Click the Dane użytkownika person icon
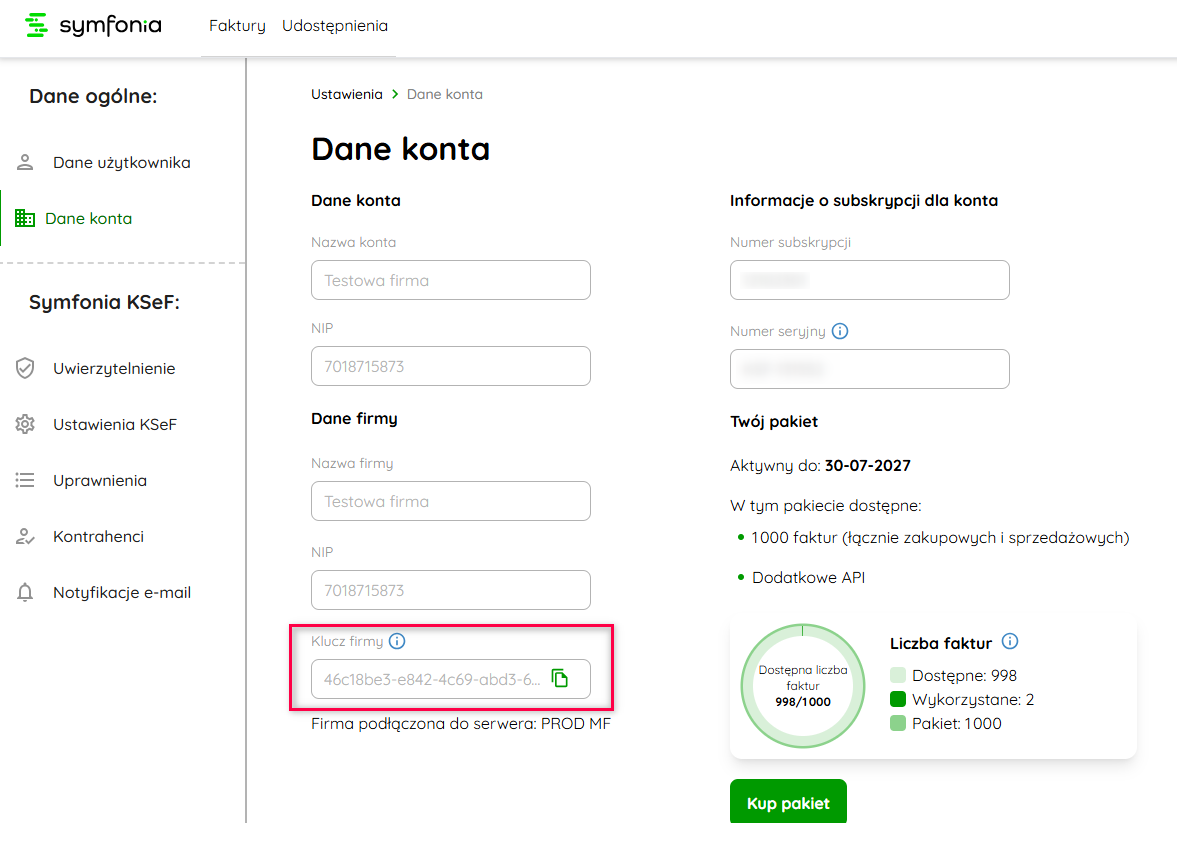 25,163
